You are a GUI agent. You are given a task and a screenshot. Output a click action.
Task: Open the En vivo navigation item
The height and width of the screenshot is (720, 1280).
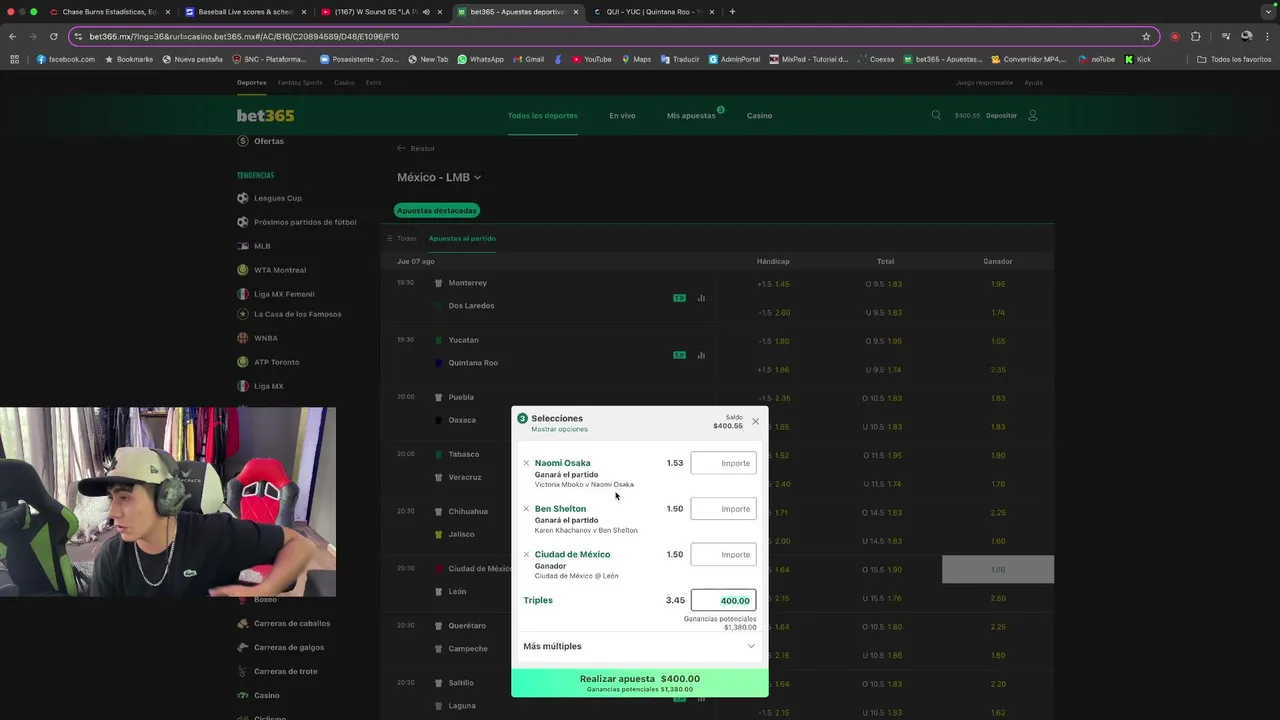point(622,115)
